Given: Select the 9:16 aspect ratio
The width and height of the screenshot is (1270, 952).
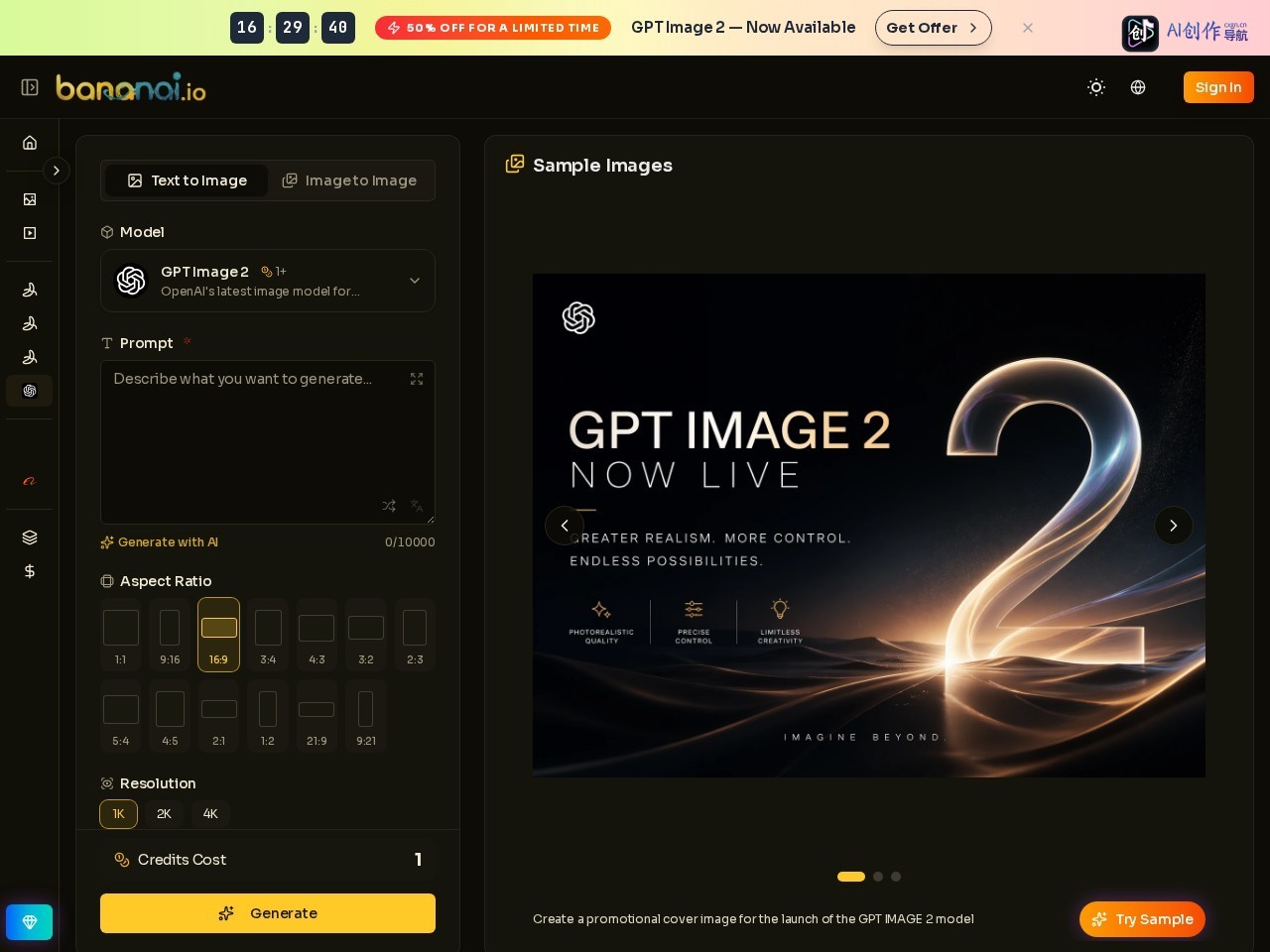Looking at the screenshot, I should click(x=170, y=635).
